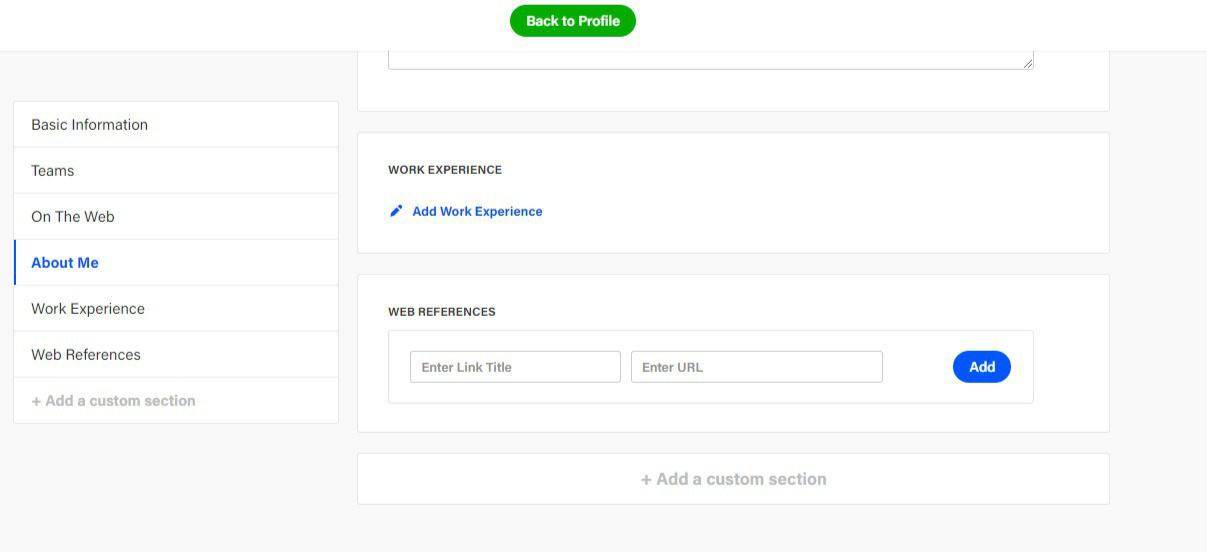Click the WEB REFERENCES section heading
Image resolution: width=1207 pixels, height=552 pixels.
click(442, 312)
